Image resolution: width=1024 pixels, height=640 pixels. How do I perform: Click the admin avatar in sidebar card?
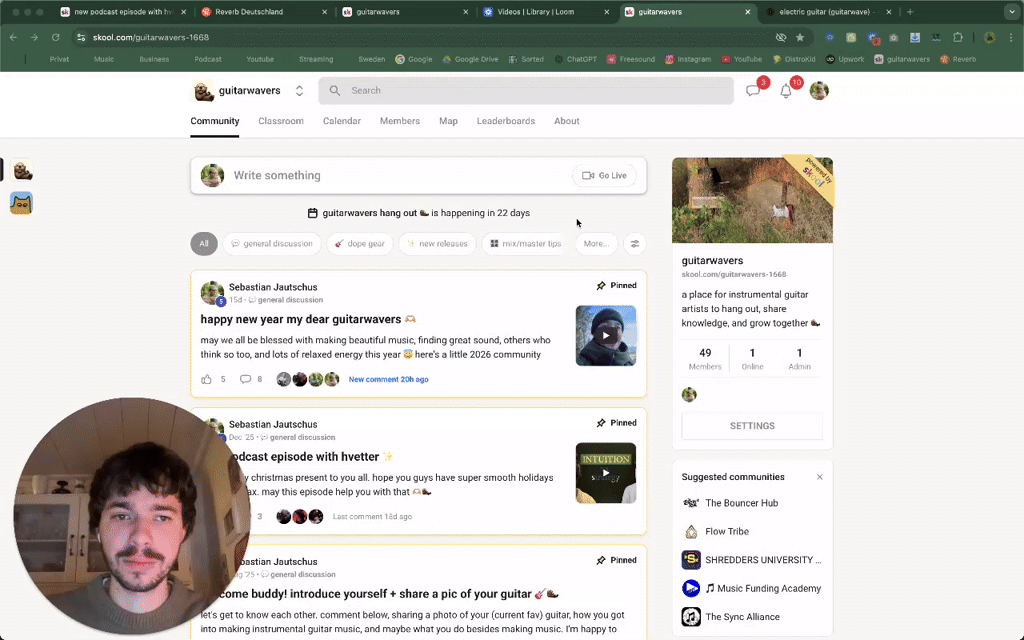pyautogui.click(x=689, y=394)
